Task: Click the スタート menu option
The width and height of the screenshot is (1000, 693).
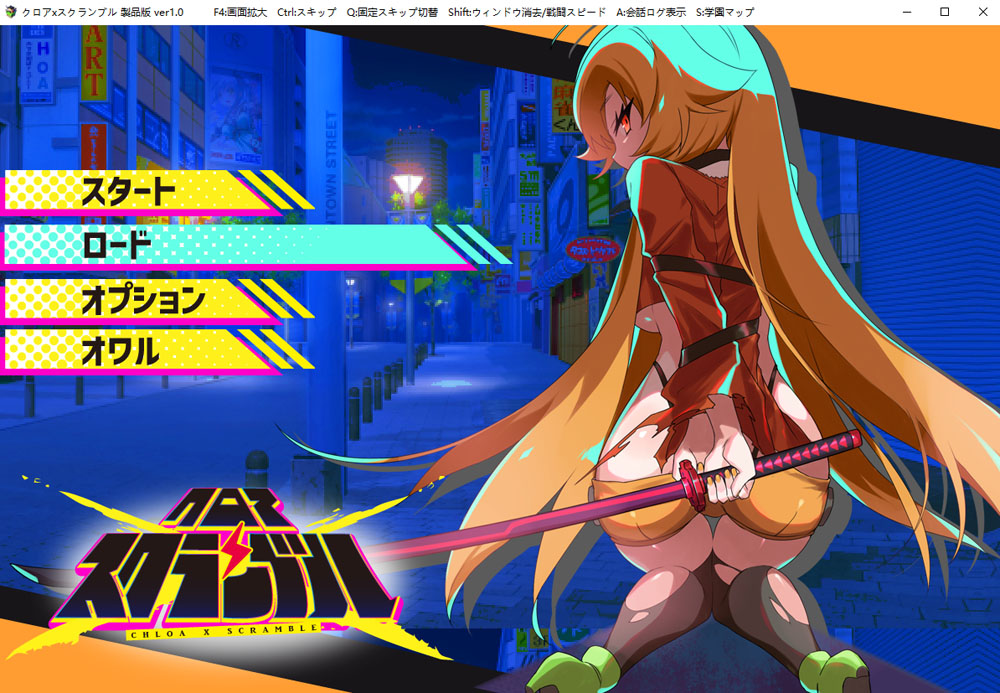Action: pyautogui.click(x=128, y=191)
